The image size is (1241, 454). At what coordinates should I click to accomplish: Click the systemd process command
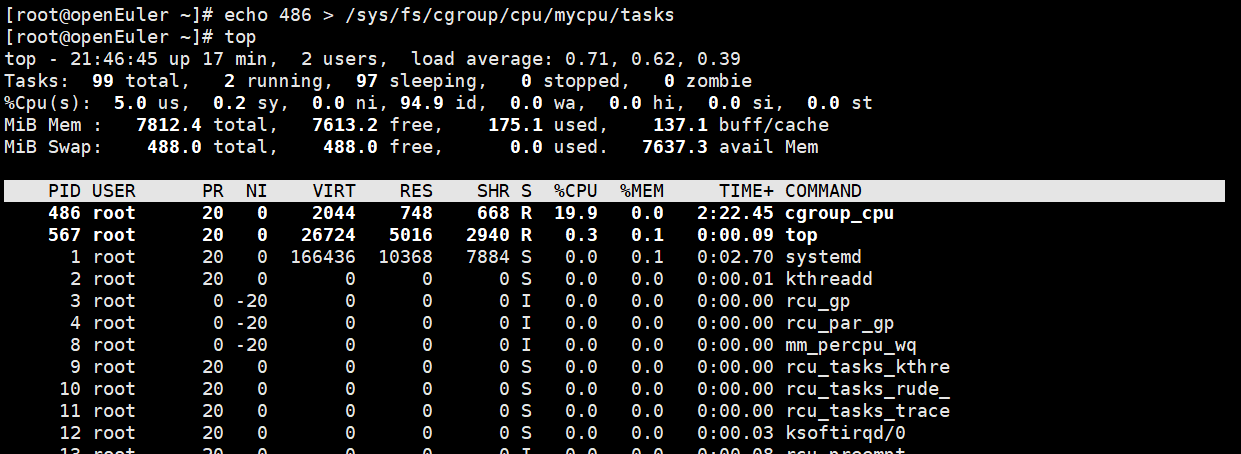click(823, 257)
